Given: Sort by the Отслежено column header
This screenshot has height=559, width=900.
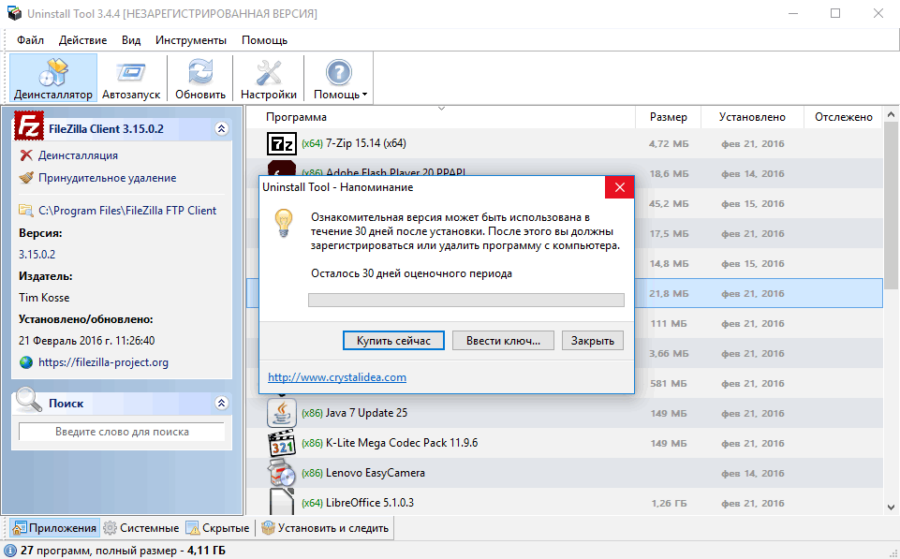Looking at the screenshot, I should 843,117.
